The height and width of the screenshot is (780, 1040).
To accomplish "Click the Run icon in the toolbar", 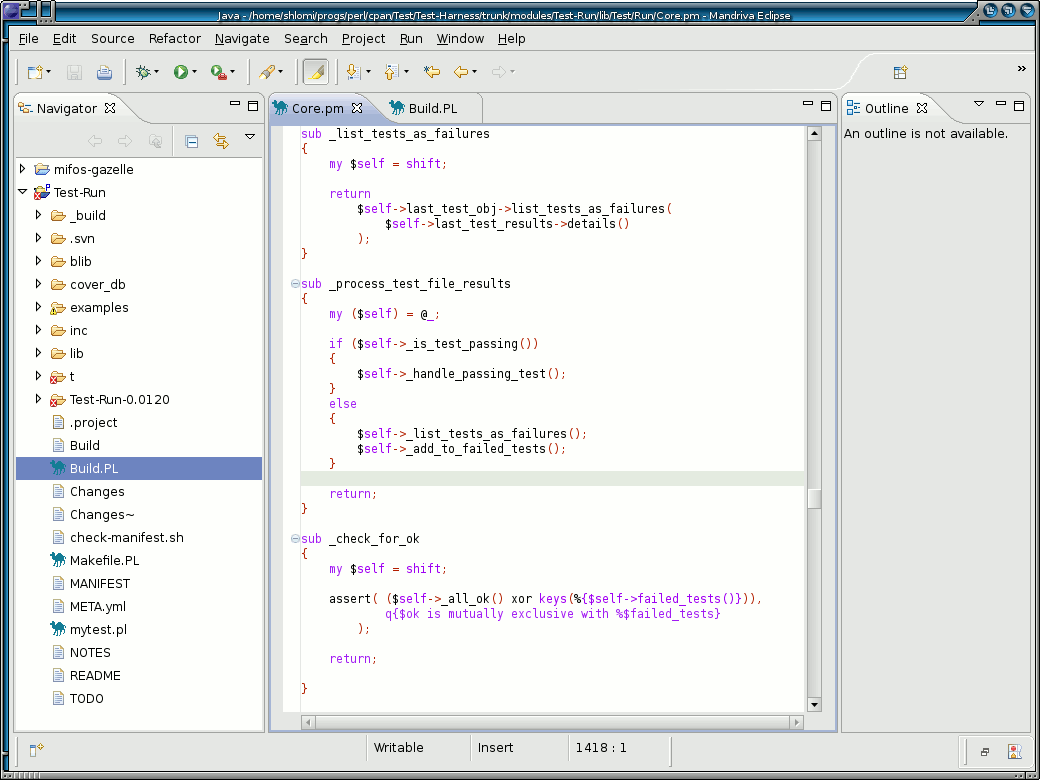I will tap(181, 71).
